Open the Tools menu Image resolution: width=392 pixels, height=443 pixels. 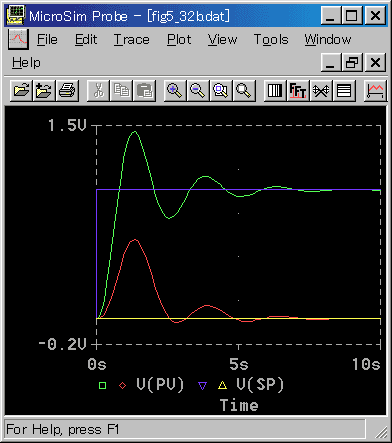(x=271, y=40)
